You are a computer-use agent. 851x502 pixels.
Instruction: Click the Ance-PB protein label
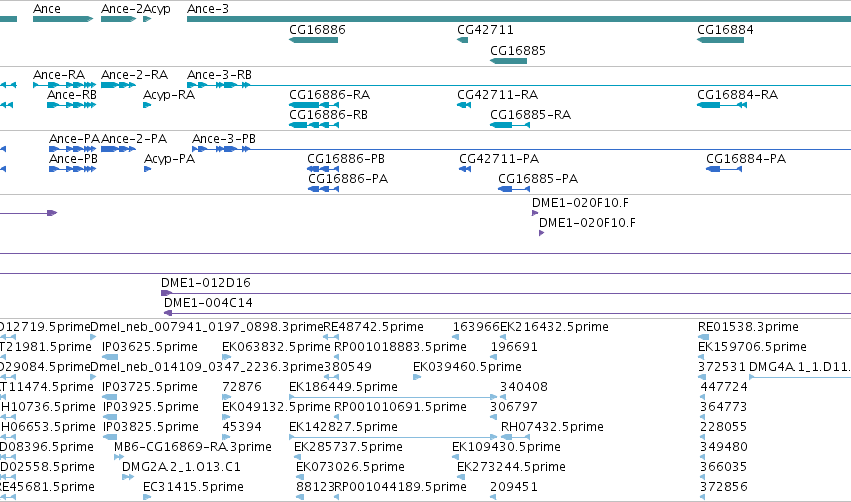(x=73, y=159)
